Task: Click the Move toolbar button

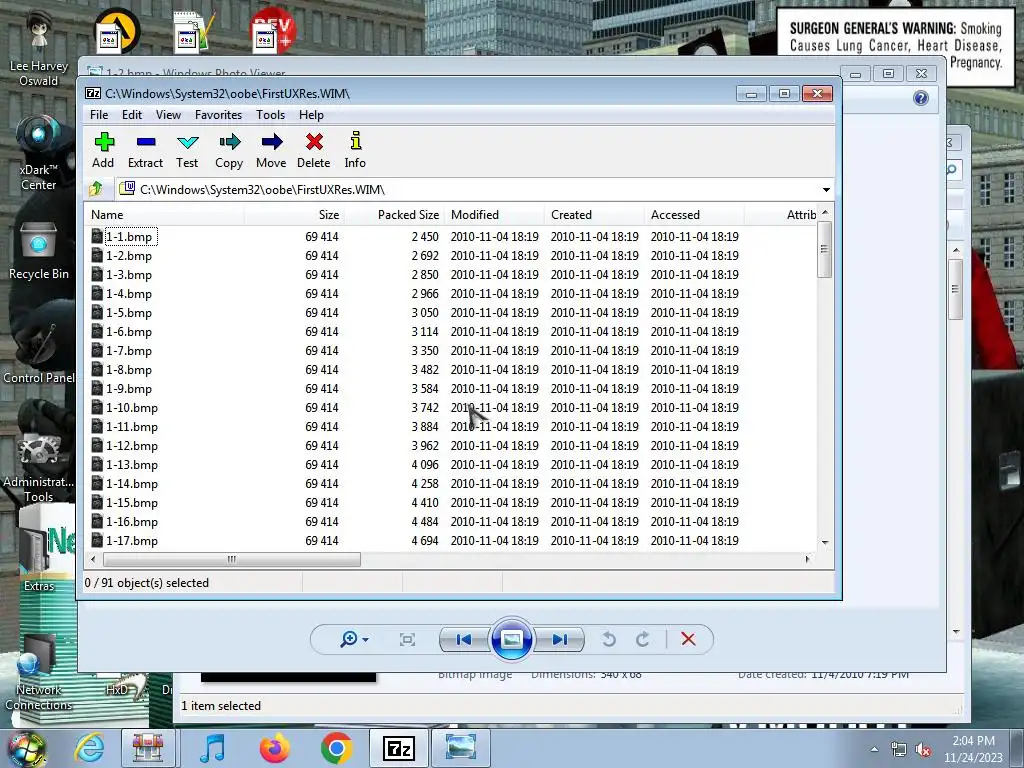Action: pyautogui.click(x=271, y=151)
